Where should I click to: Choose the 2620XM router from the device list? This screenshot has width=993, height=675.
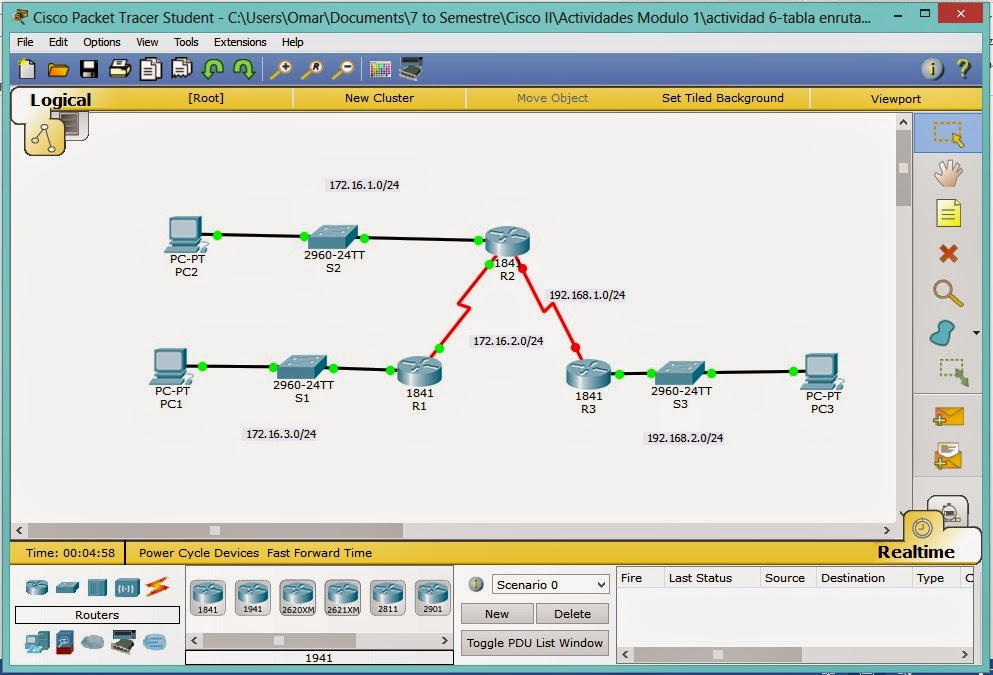click(x=298, y=598)
